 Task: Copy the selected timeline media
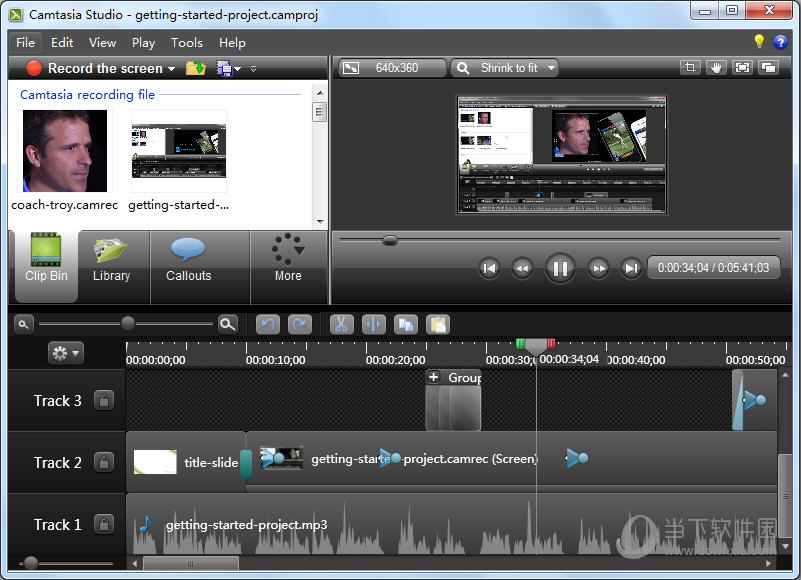406,324
